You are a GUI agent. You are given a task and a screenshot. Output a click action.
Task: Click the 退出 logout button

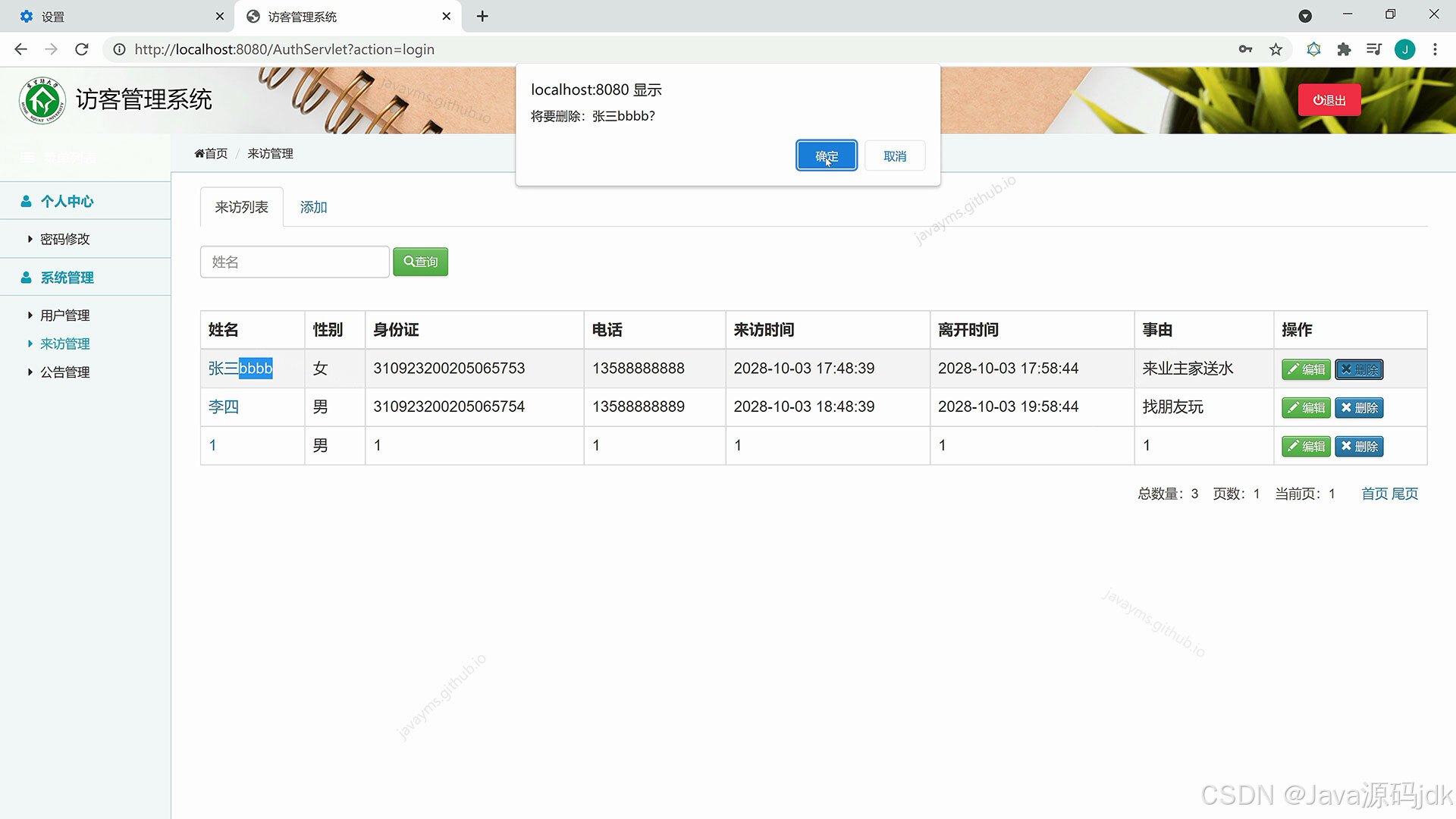(1329, 100)
